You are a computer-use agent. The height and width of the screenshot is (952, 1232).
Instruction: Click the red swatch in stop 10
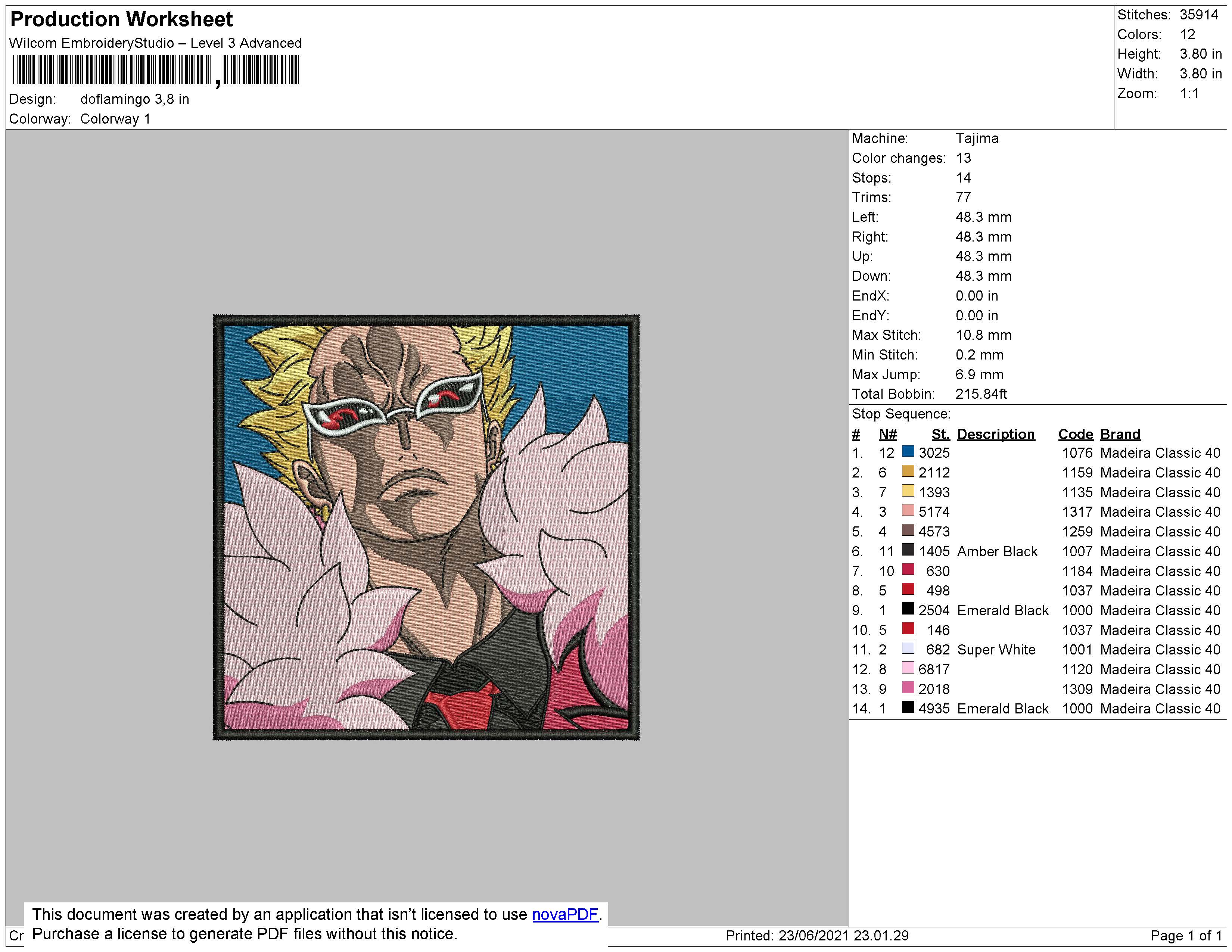pyautogui.click(x=908, y=629)
